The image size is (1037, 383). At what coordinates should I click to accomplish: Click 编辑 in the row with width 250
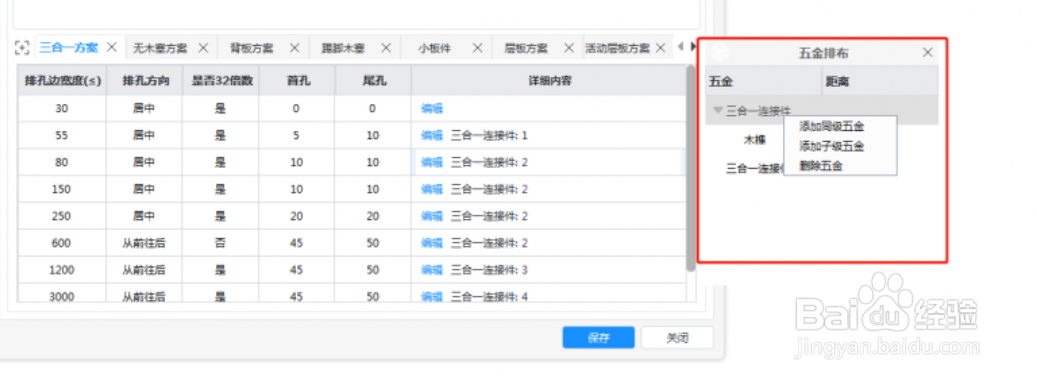pyautogui.click(x=432, y=216)
